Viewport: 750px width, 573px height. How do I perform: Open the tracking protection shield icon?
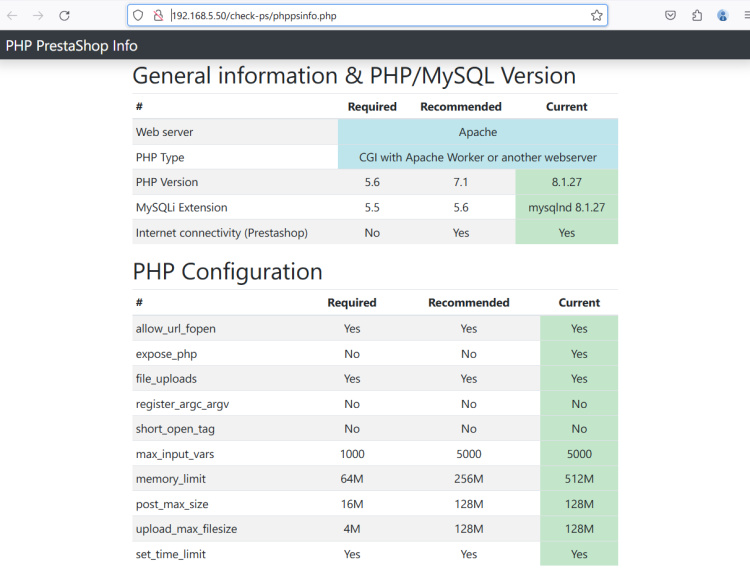pyautogui.click(x=138, y=16)
